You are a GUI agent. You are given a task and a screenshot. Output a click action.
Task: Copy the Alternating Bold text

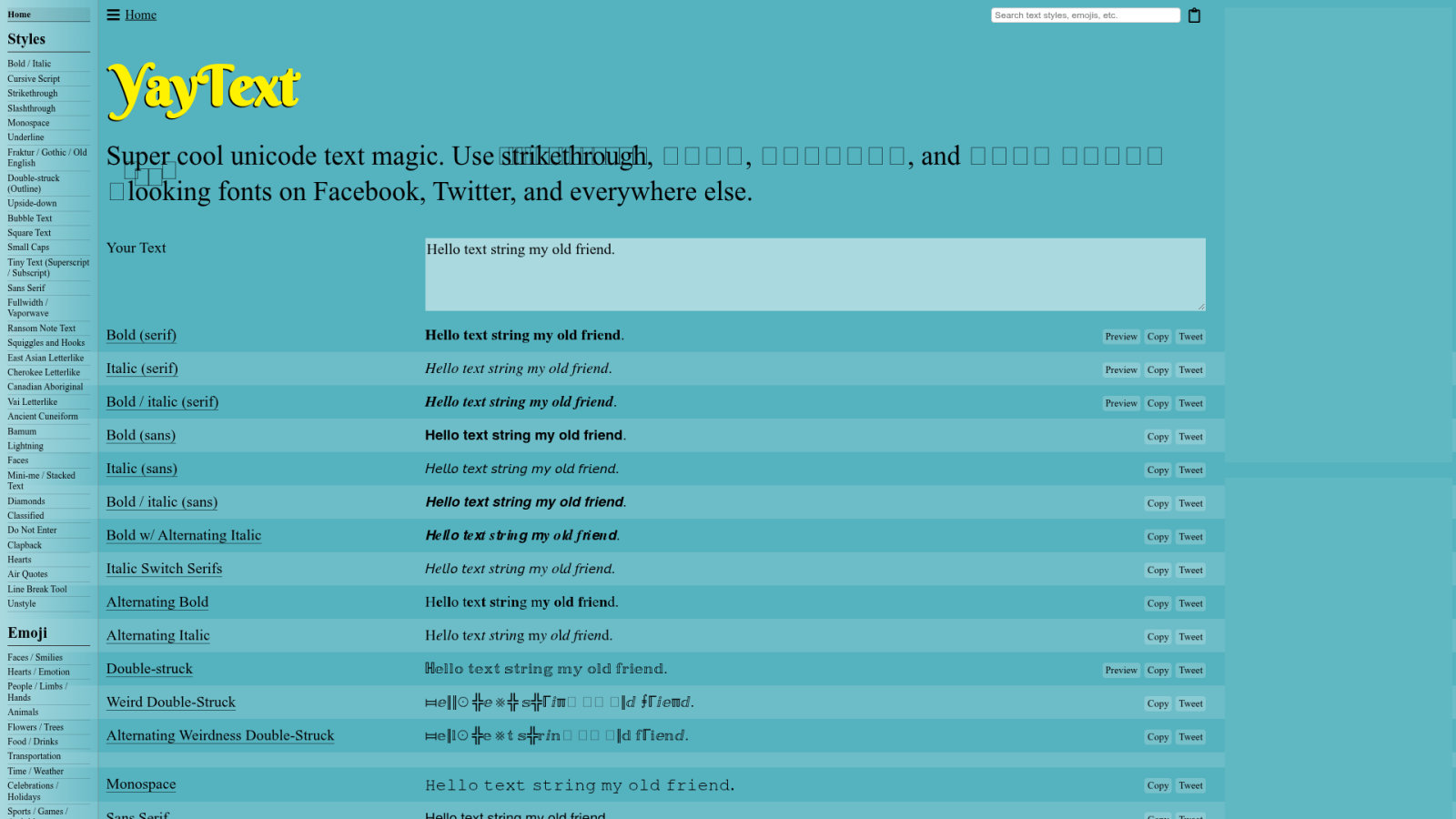[x=1158, y=604]
